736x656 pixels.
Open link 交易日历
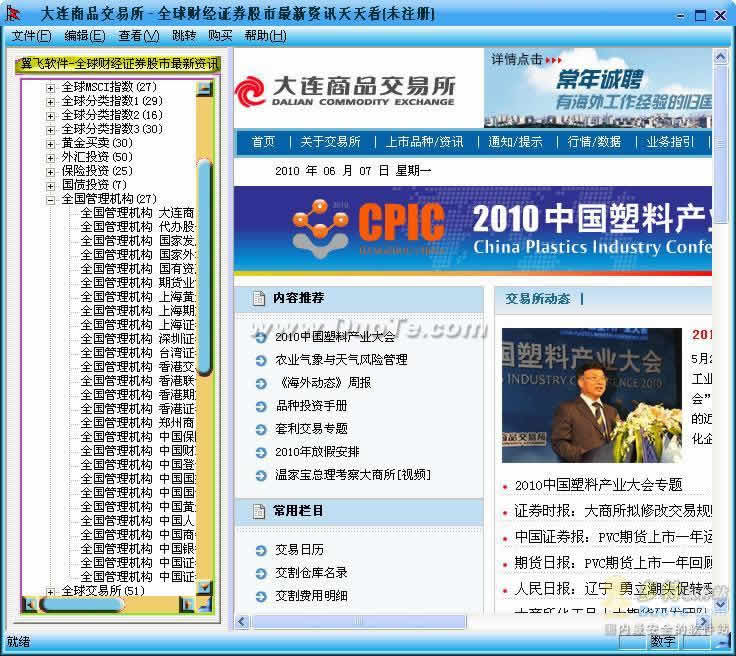(299, 550)
